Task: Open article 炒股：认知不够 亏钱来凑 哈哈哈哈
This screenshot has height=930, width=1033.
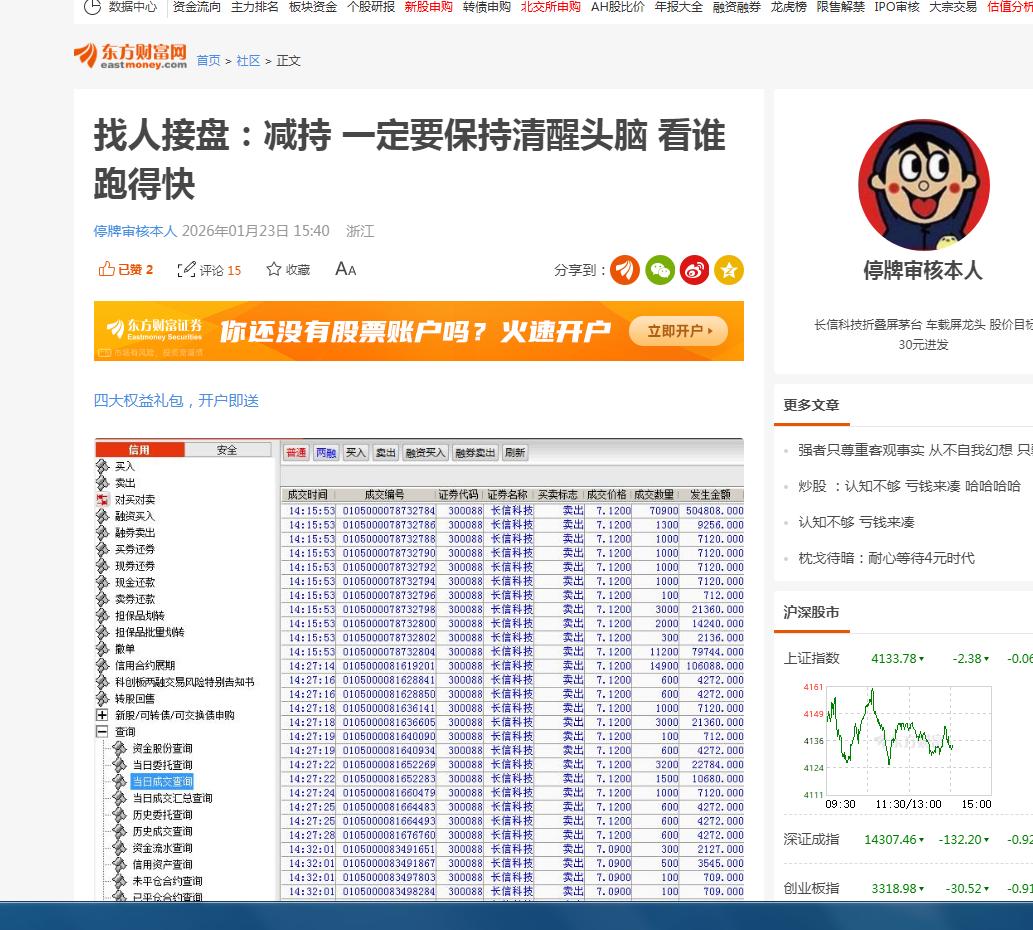Action: coord(909,486)
